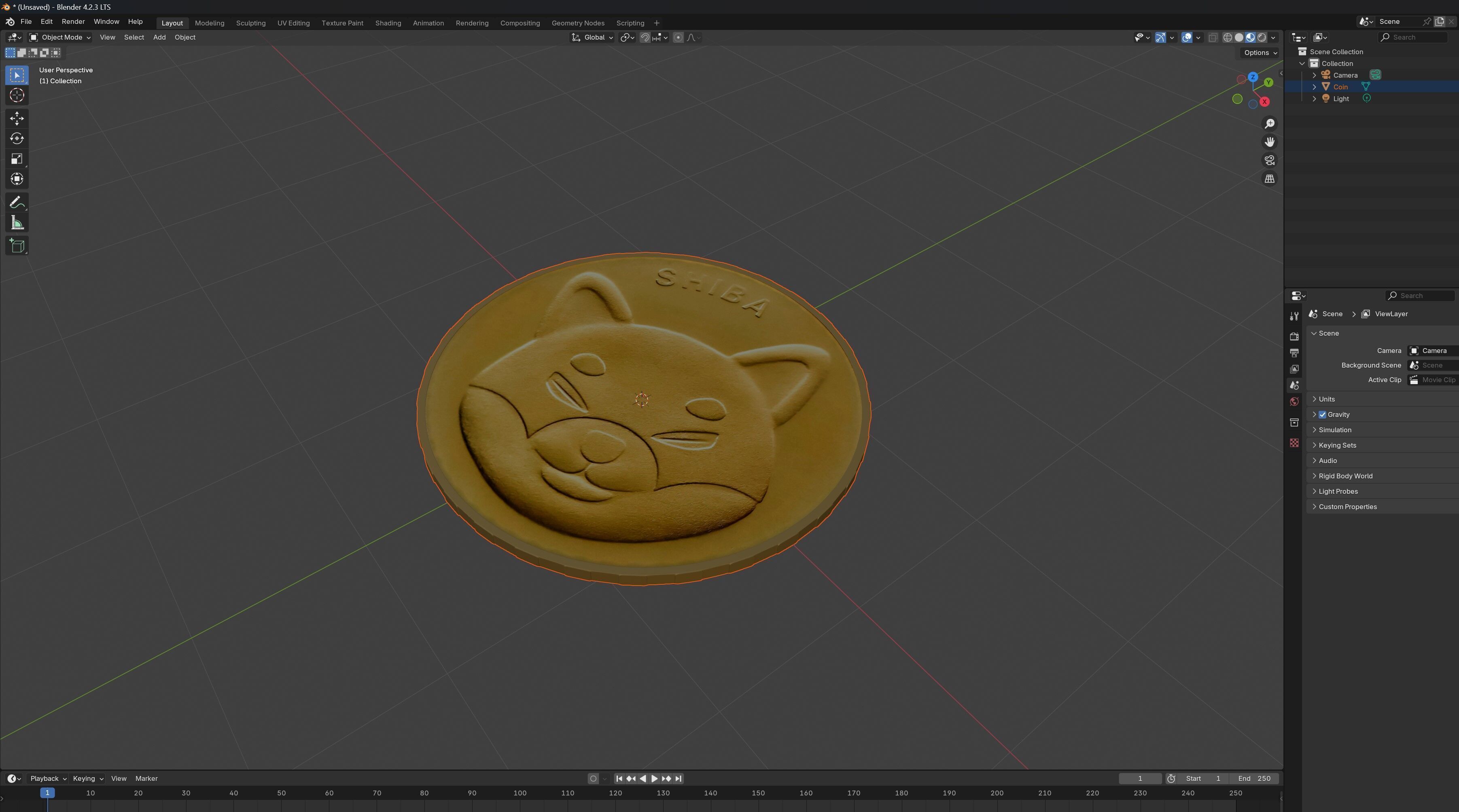Toggle snapping magnet button

pyautogui.click(x=645, y=37)
